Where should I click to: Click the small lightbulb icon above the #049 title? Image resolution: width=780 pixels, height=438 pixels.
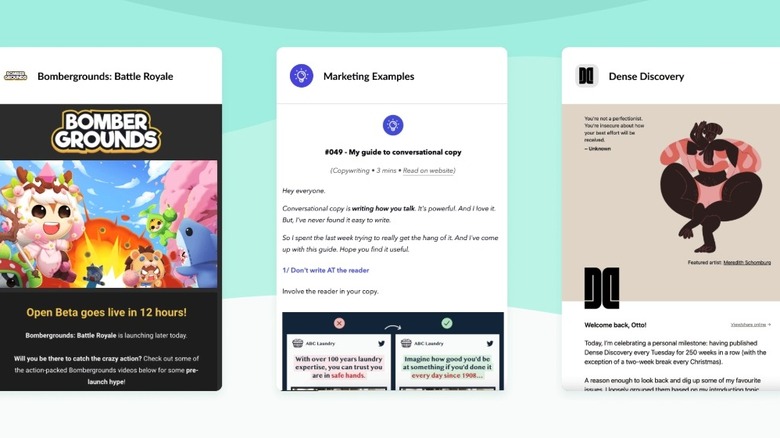click(x=393, y=125)
